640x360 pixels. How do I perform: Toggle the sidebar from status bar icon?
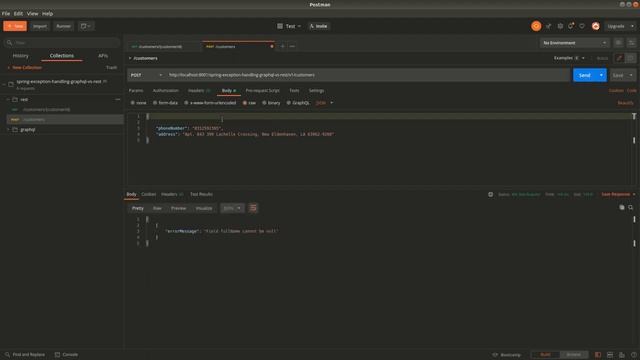coord(598,355)
